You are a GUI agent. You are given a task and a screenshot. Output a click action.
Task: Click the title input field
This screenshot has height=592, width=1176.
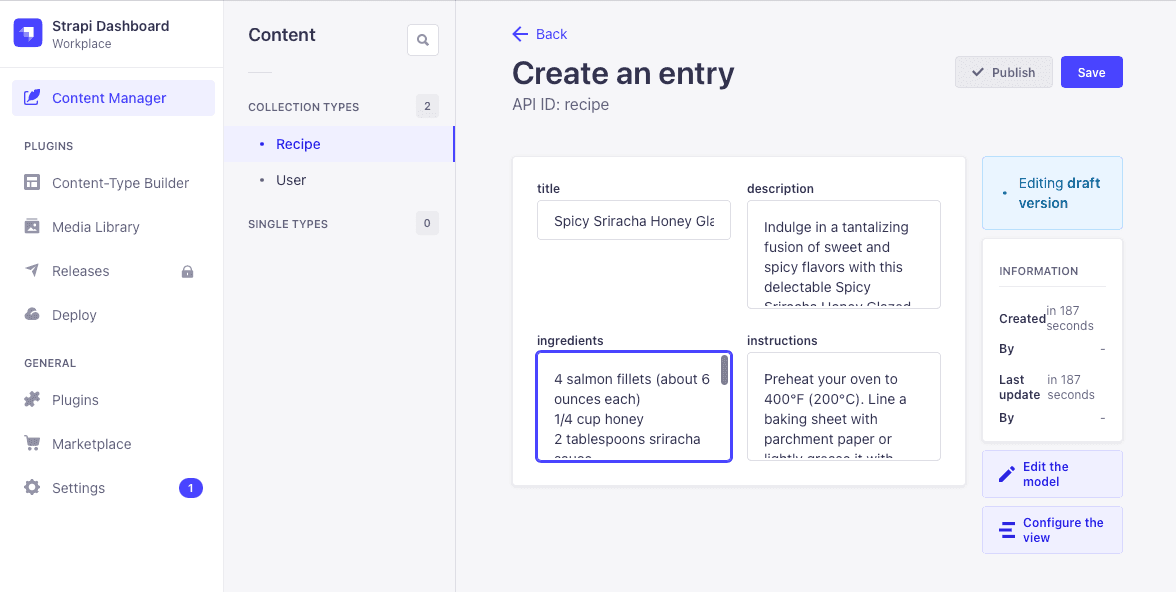(x=634, y=221)
